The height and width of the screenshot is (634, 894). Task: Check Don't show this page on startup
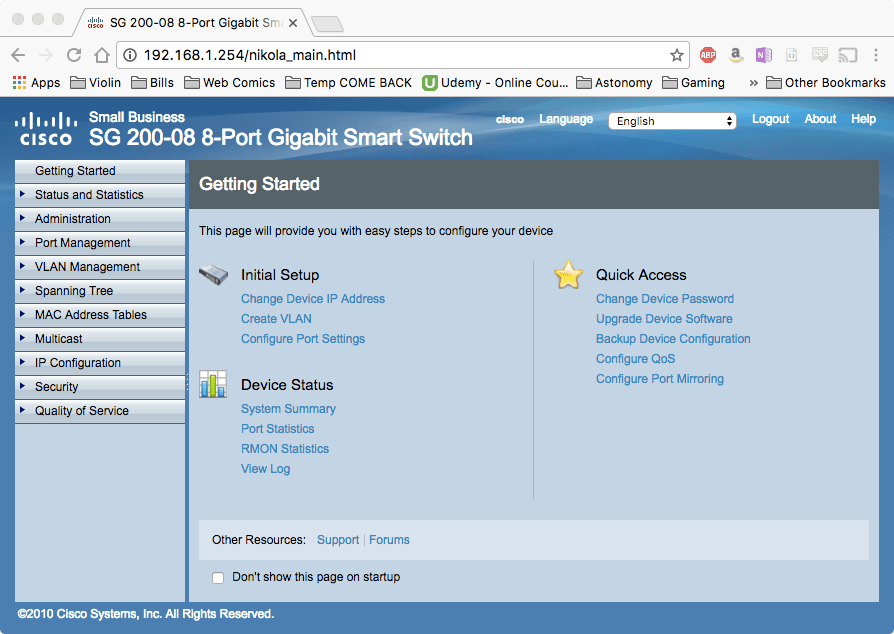click(x=218, y=578)
